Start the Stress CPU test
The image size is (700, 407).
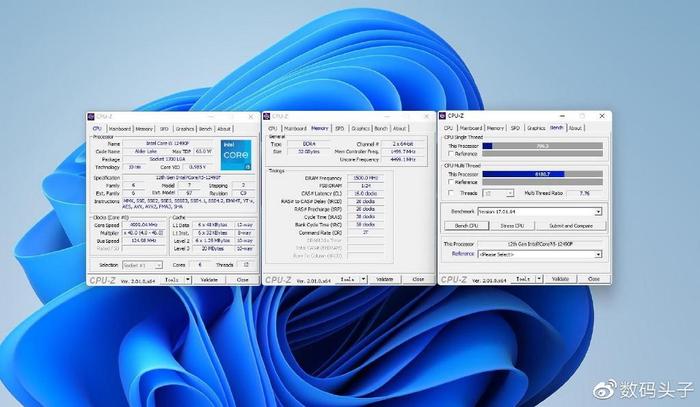point(512,226)
